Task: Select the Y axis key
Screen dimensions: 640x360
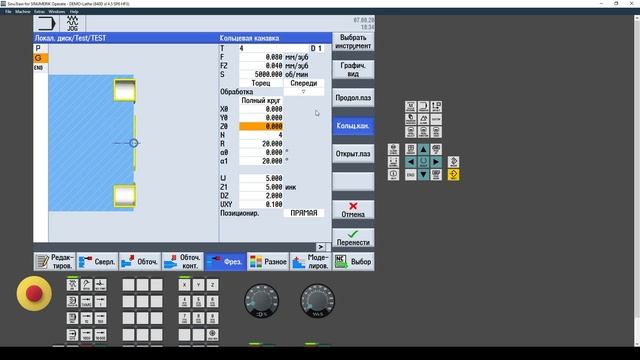Action: 198,284
